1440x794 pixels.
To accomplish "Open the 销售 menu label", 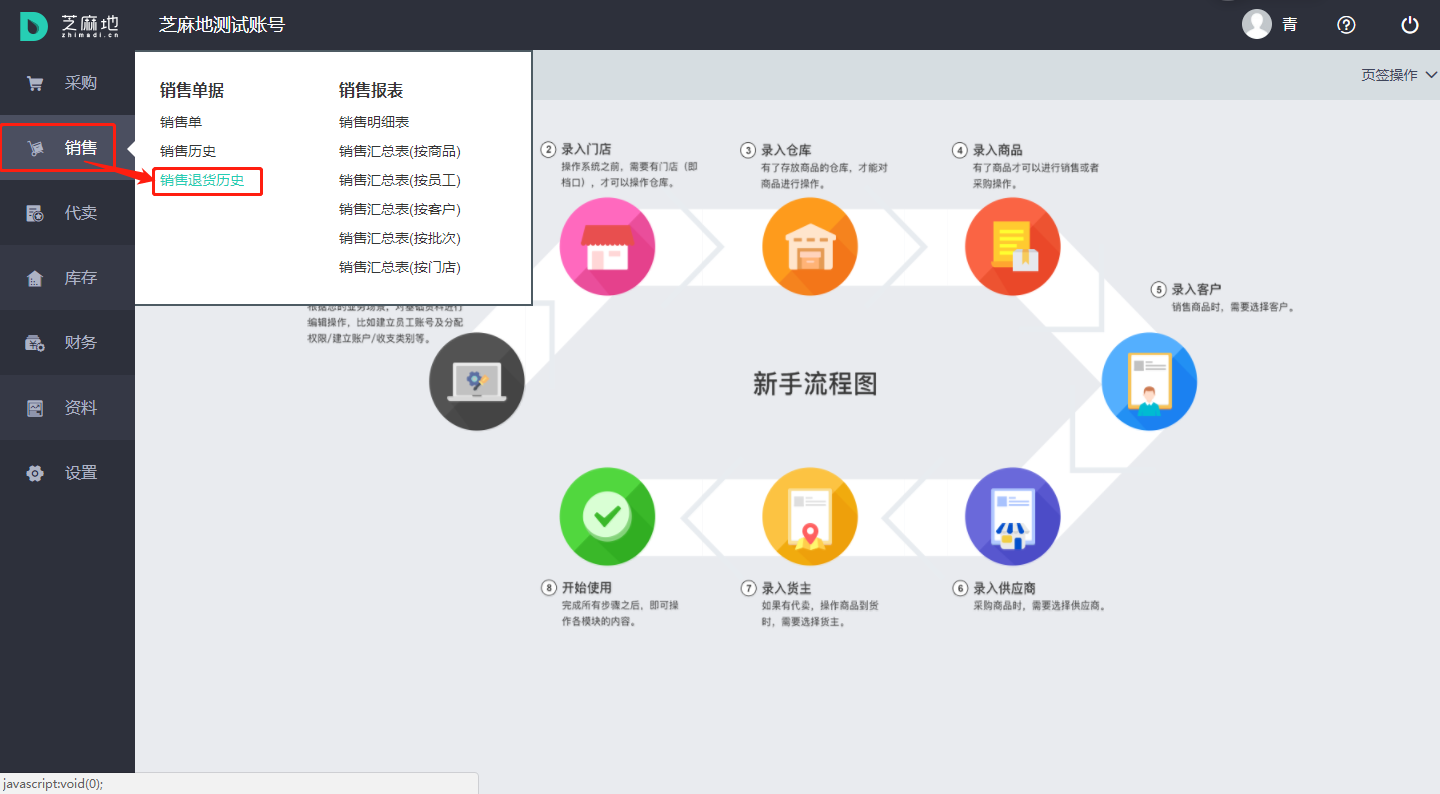I will point(81,148).
